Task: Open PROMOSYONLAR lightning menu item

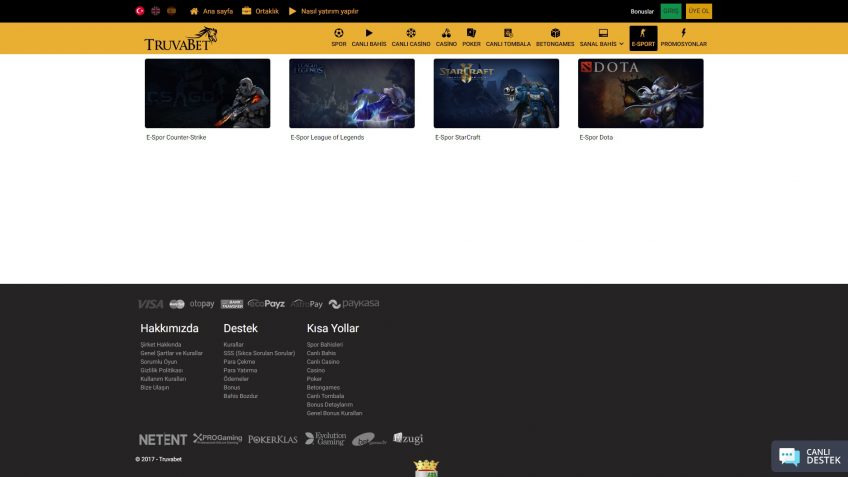Action: [x=684, y=38]
